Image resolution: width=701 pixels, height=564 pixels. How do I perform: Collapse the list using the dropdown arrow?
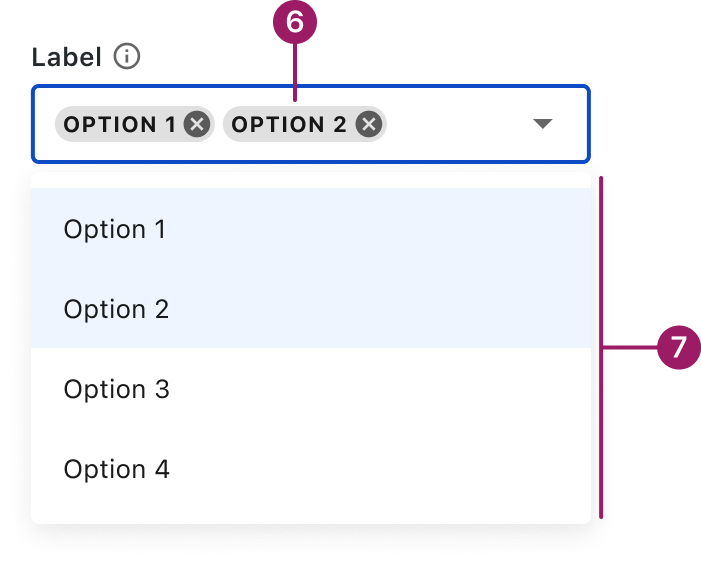click(542, 124)
